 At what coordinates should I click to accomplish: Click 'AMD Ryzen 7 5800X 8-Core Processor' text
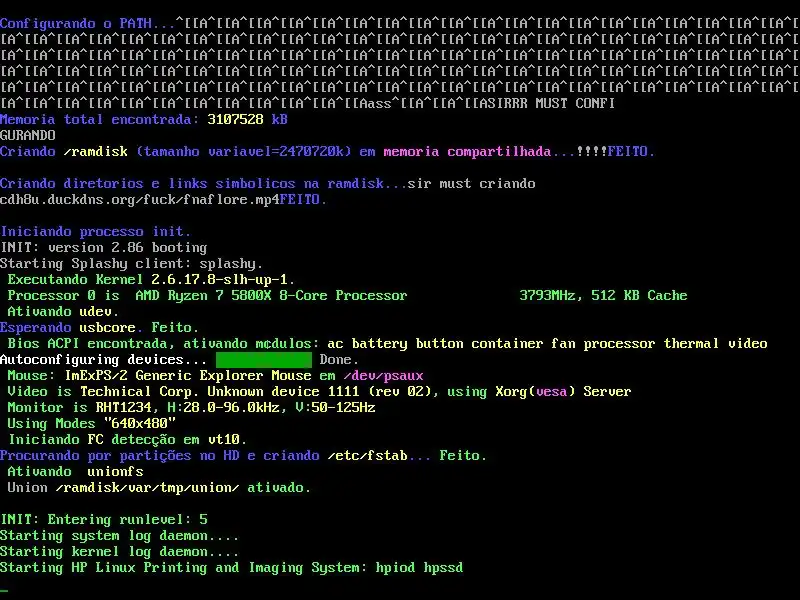(271, 295)
